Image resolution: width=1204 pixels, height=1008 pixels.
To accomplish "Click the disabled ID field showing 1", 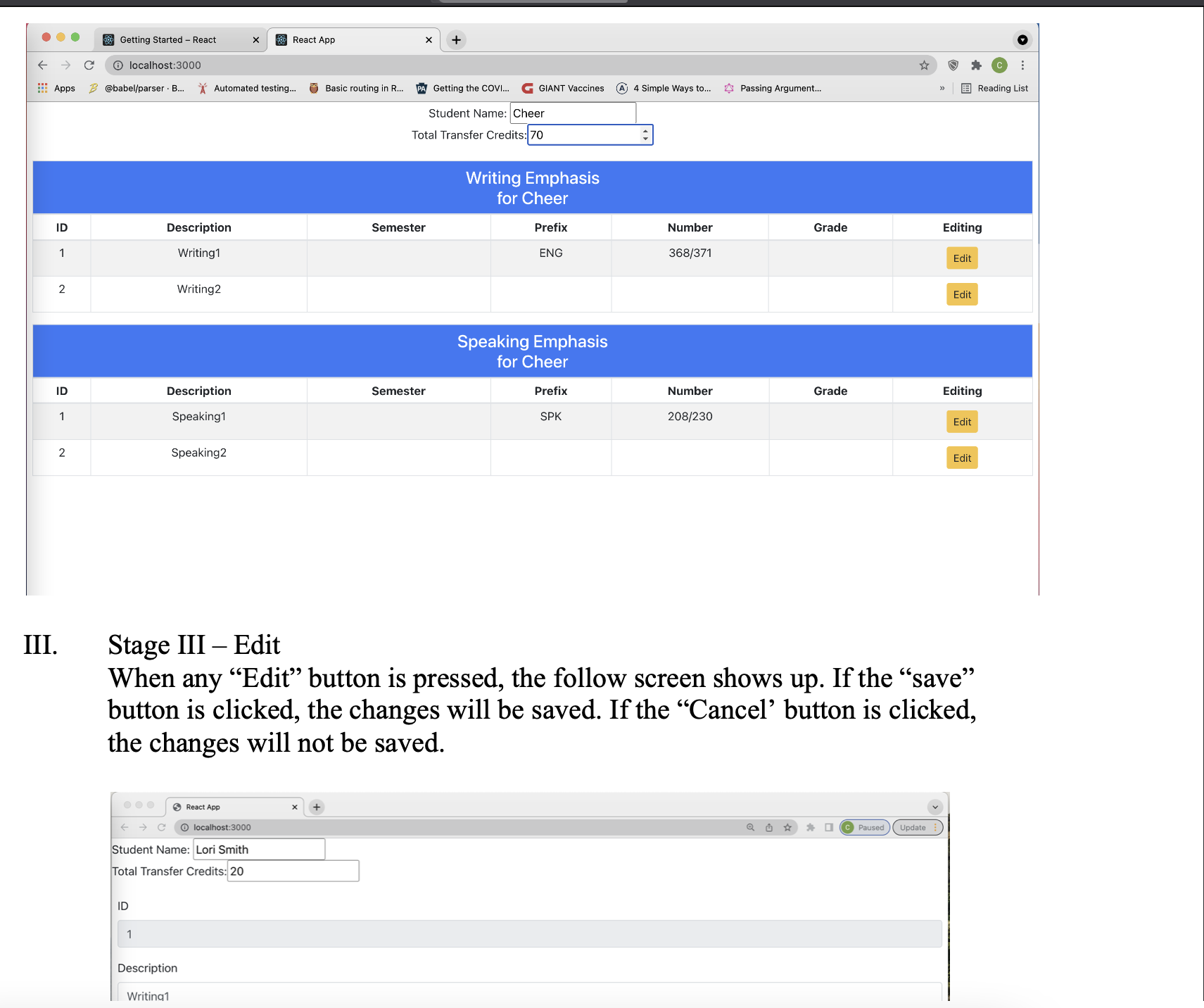I will coord(530,934).
